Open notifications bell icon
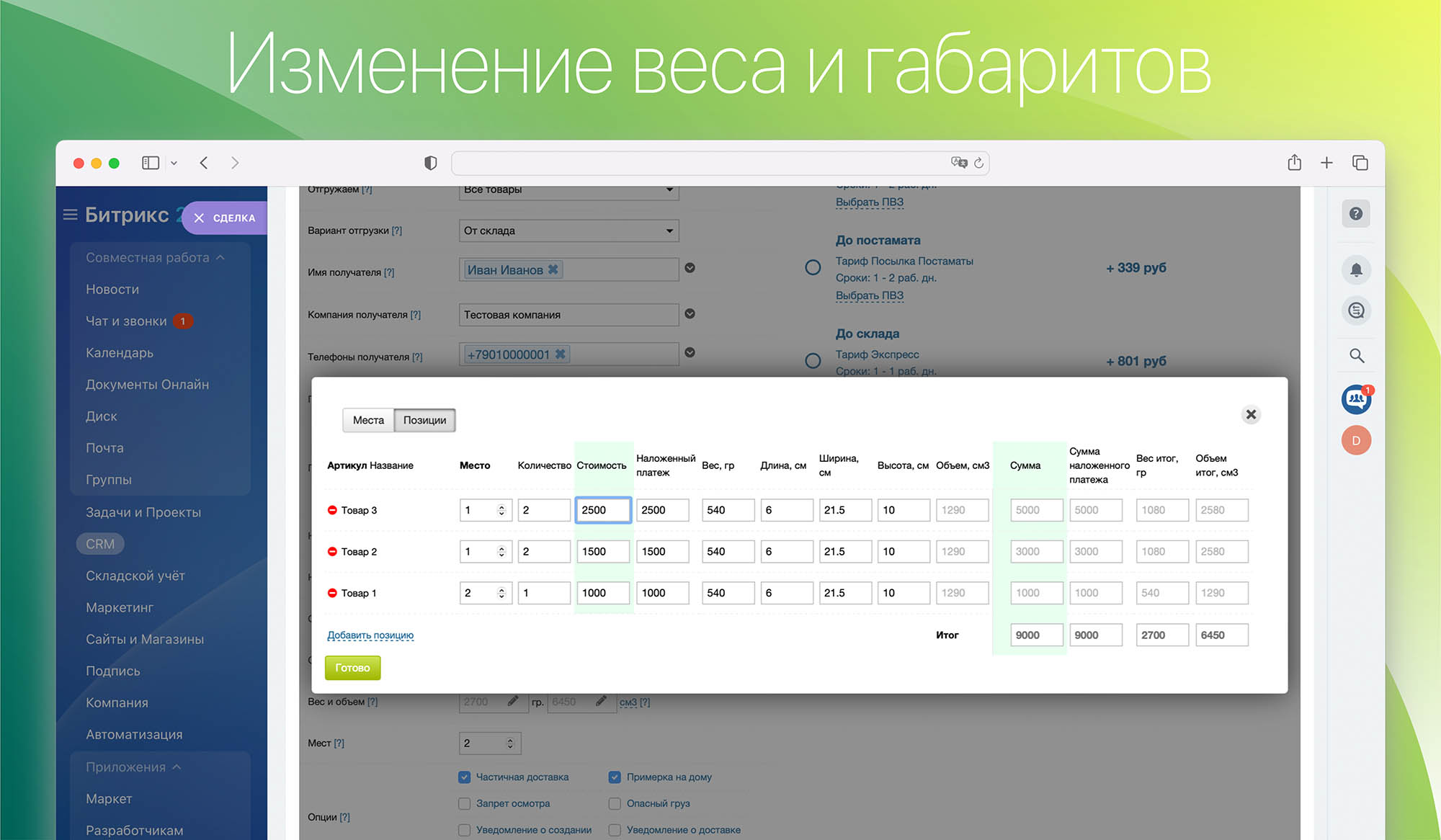 (1355, 270)
